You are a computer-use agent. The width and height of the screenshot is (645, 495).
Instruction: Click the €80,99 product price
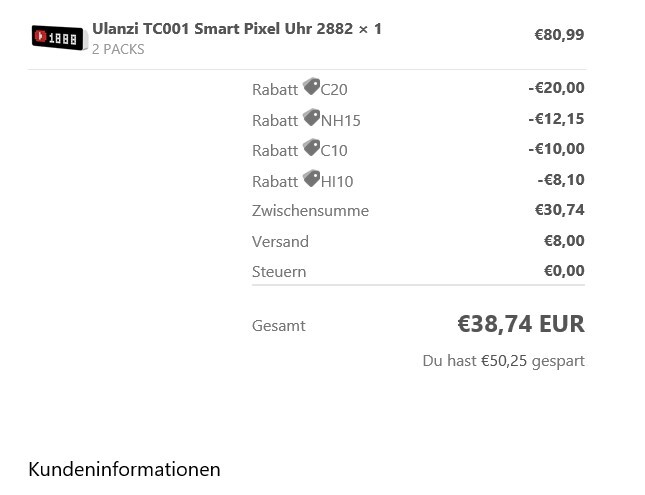559,35
